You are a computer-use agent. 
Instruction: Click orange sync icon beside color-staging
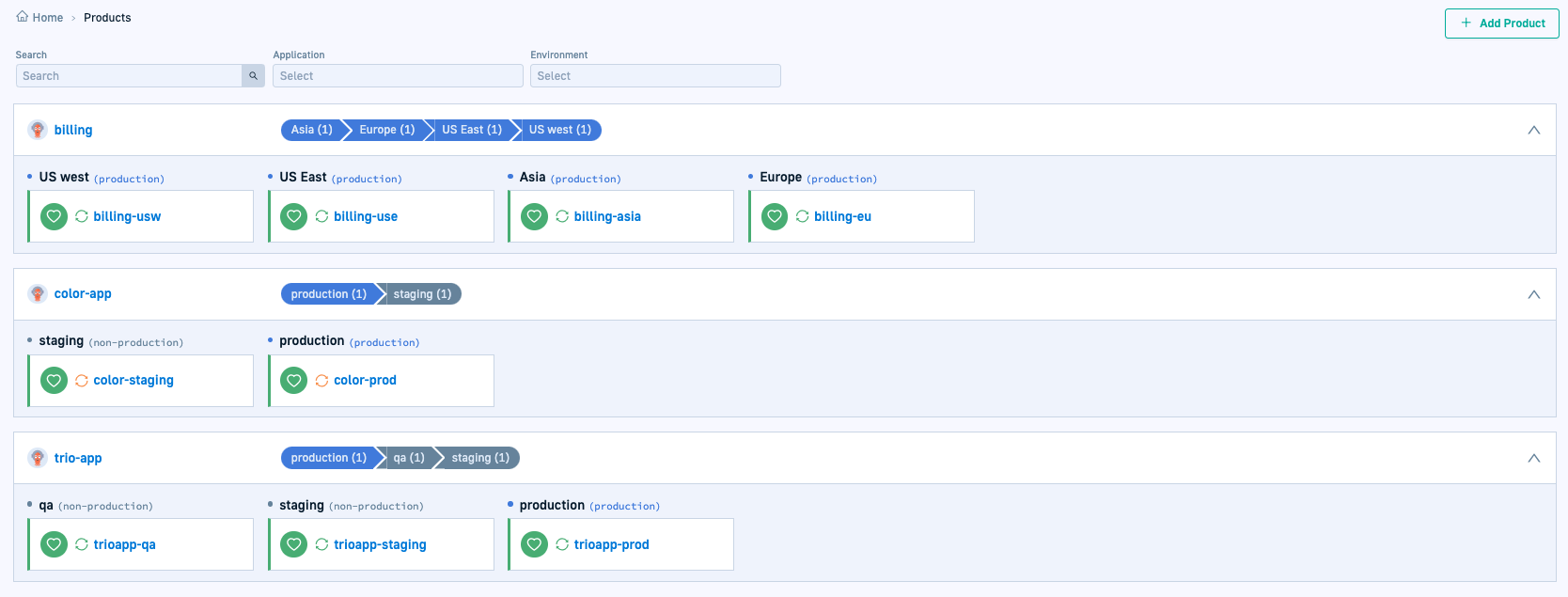[82, 381]
